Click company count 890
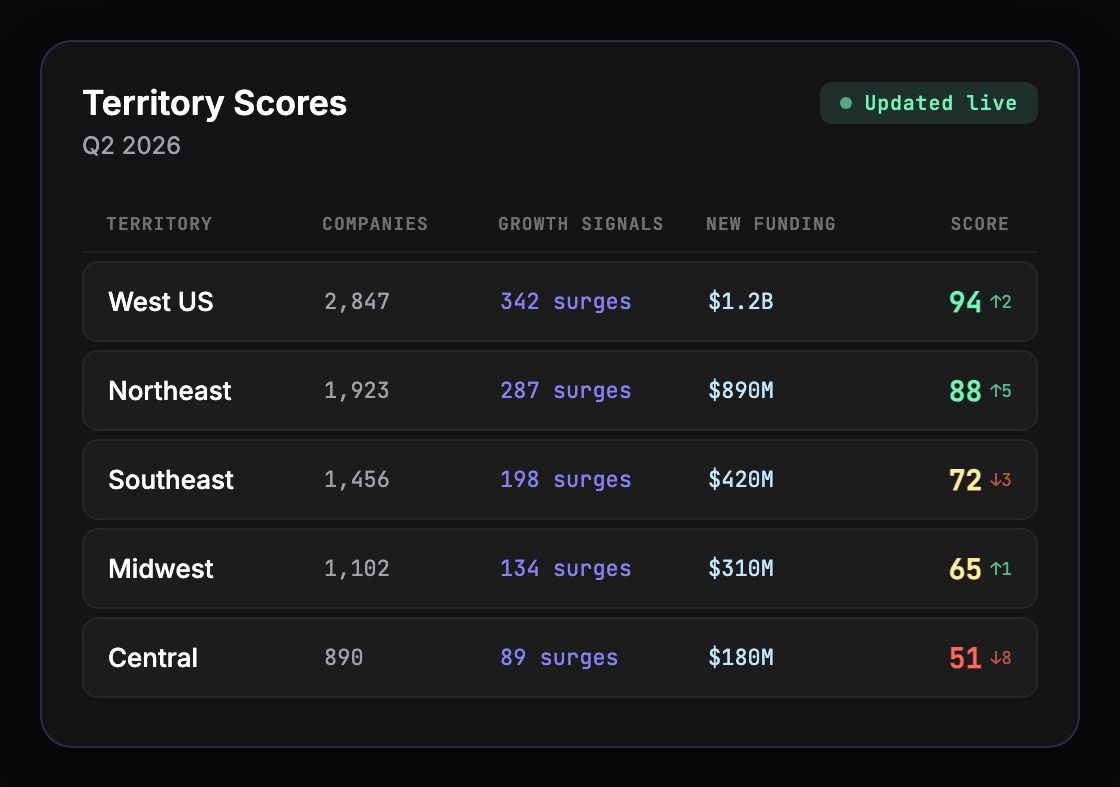This screenshot has width=1120, height=787. (x=344, y=658)
